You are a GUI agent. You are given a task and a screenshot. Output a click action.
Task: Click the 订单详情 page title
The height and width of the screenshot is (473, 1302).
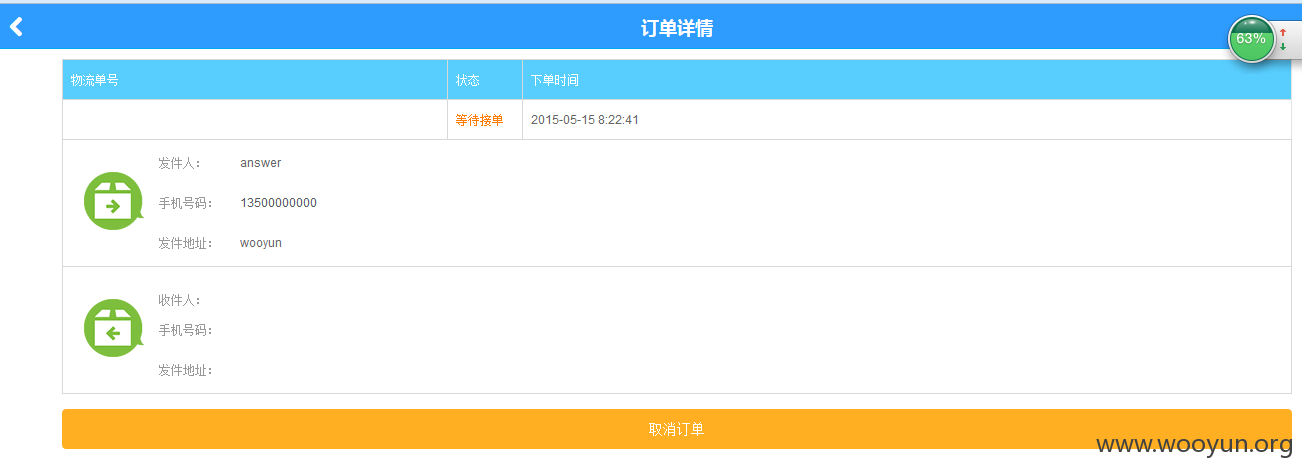[677, 28]
